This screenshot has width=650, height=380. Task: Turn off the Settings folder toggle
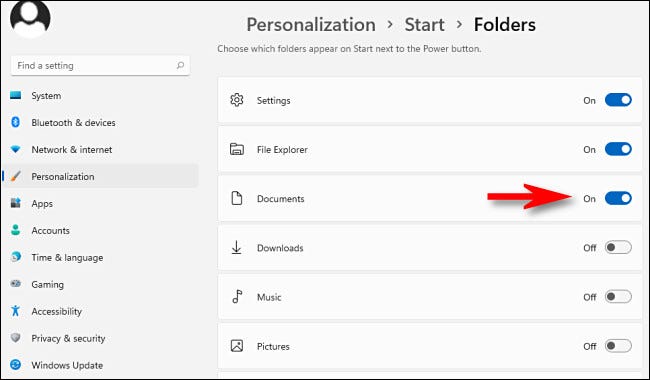click(618, 100)
